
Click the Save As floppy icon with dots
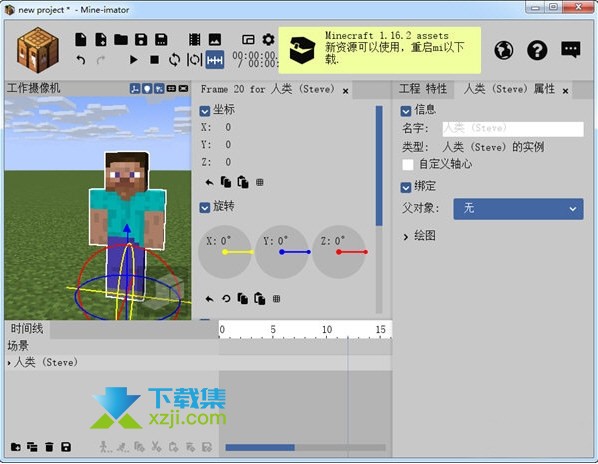[161, 39]
